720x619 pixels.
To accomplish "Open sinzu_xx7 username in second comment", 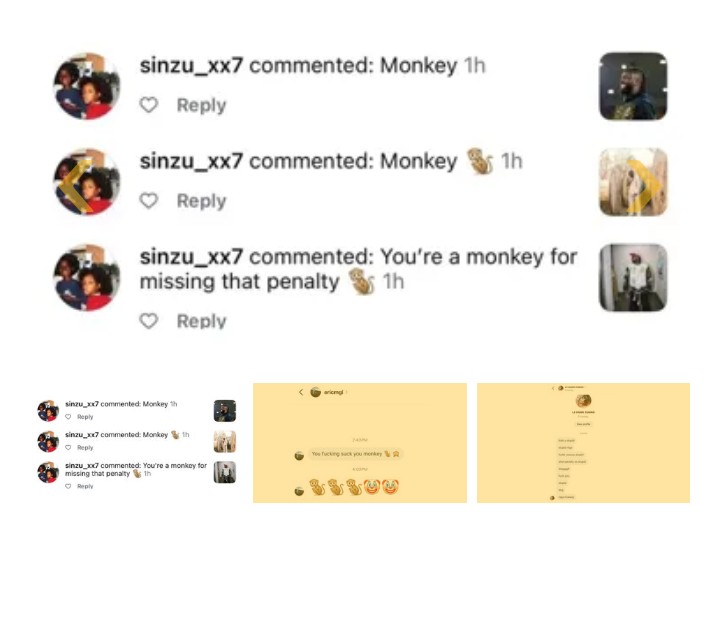I will coord(191,161).
